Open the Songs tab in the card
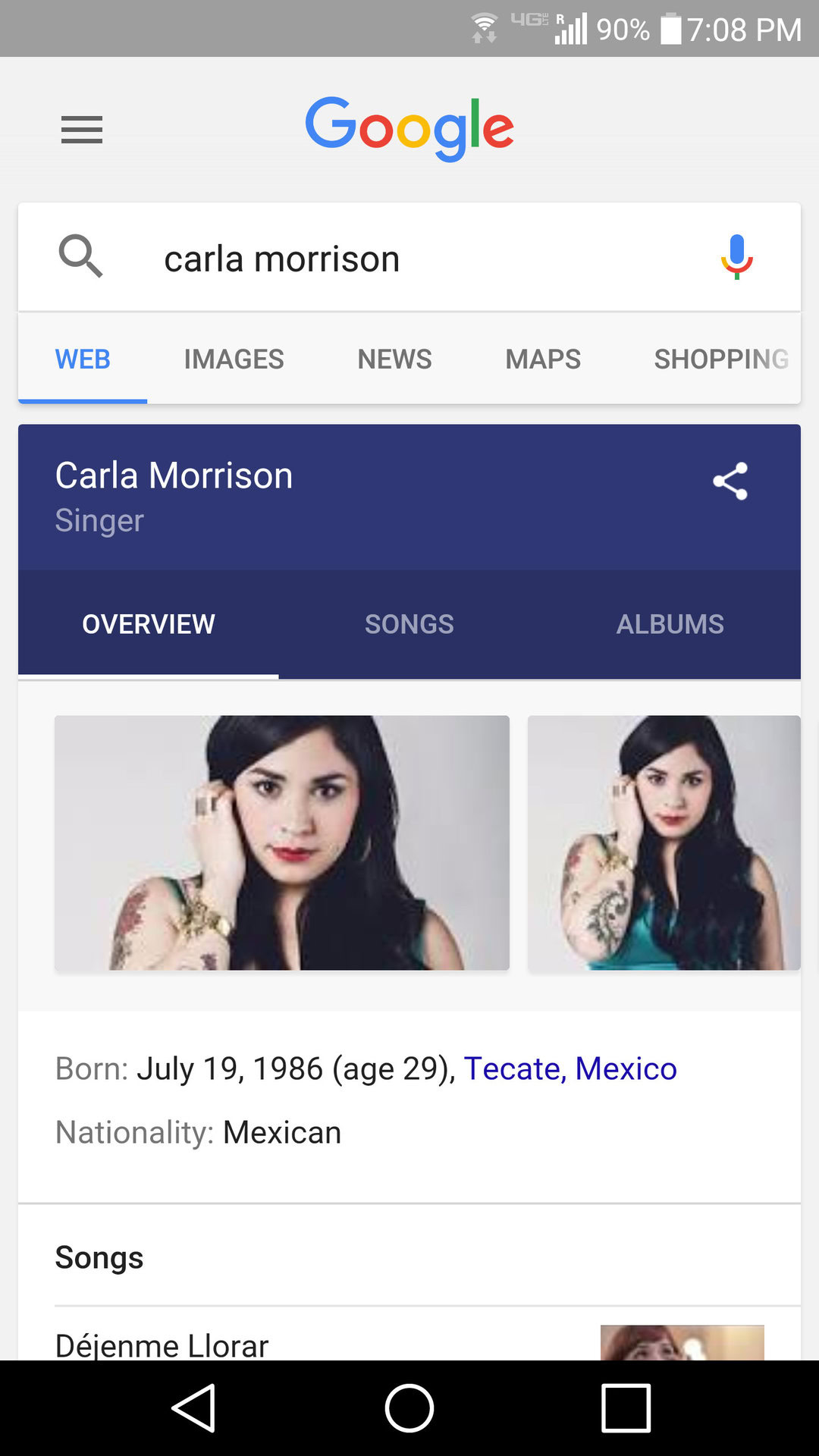 (x=409, y=624)
